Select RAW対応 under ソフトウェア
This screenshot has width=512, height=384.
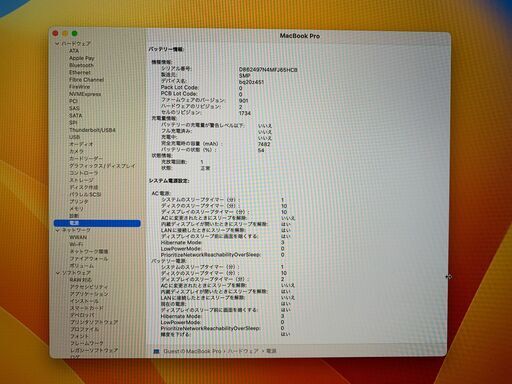pyautogui.click(x=80, y=280)
